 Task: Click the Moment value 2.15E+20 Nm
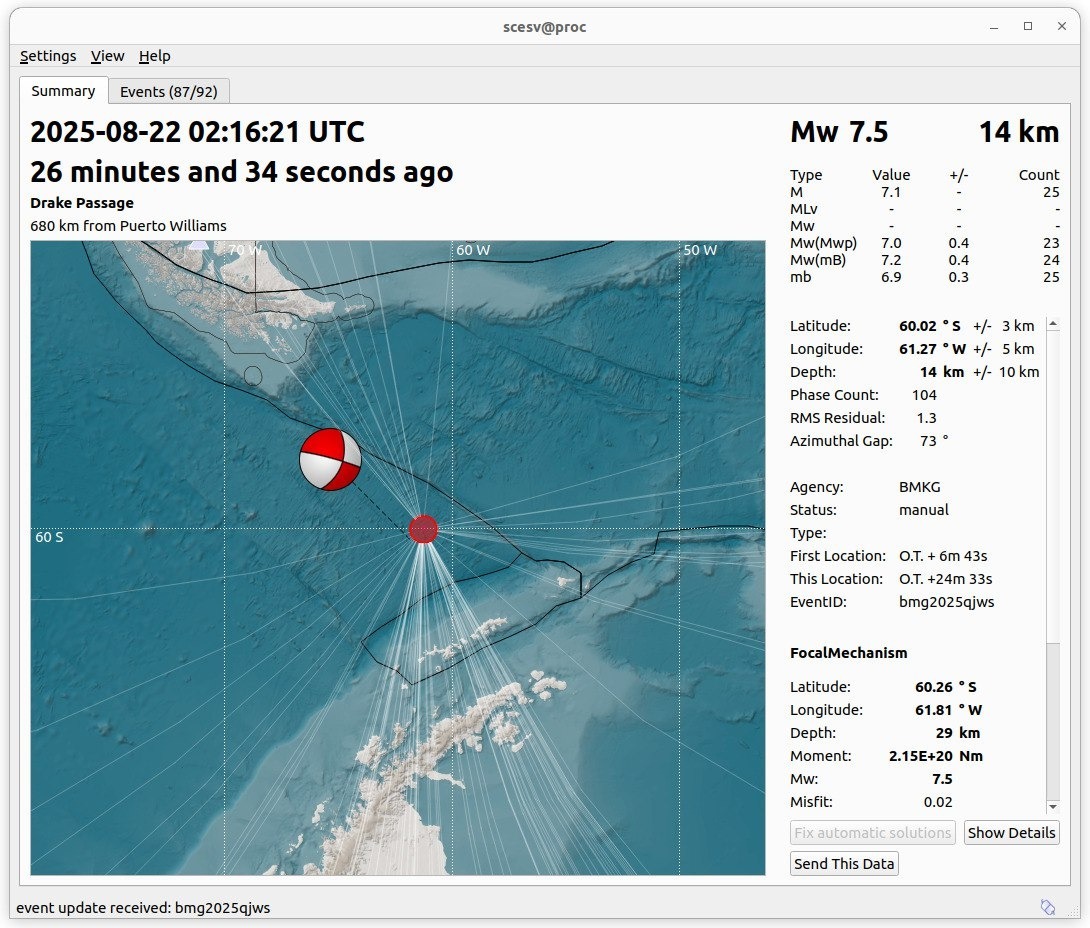[x=936, y=756]
